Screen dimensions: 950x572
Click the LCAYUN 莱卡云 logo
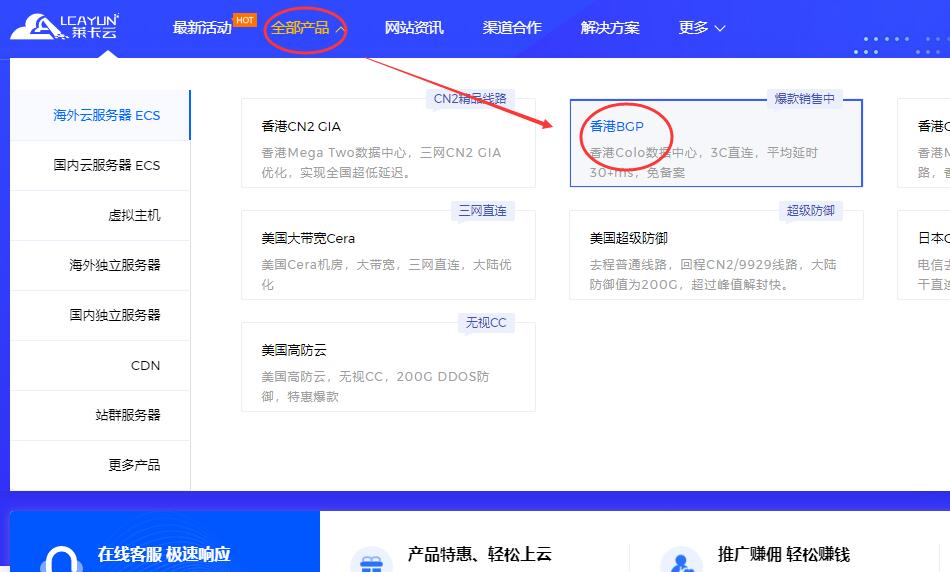[64, 27]
